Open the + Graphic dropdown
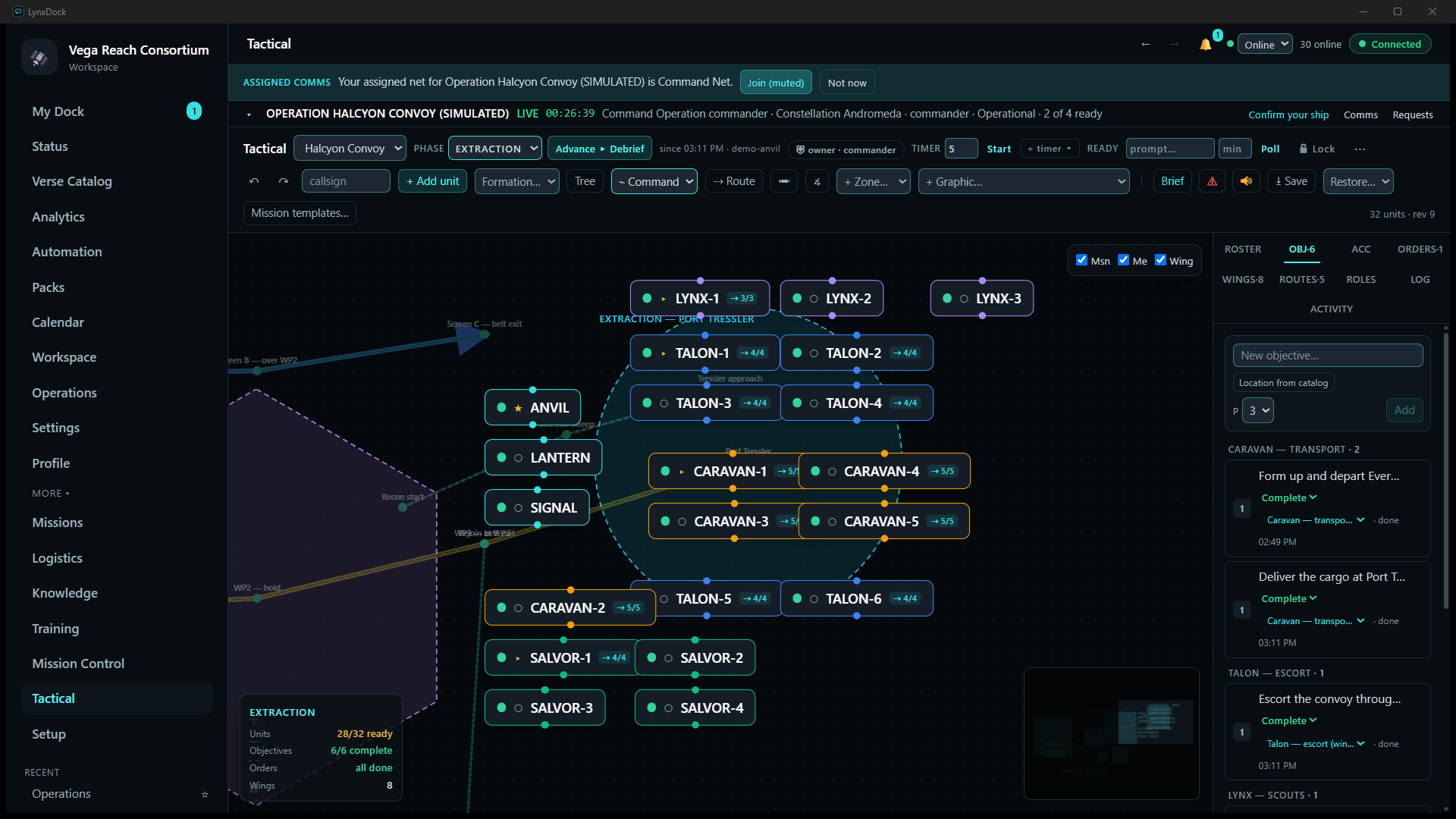Screen dimensions: 1456x819 [x=1024, y=181]
